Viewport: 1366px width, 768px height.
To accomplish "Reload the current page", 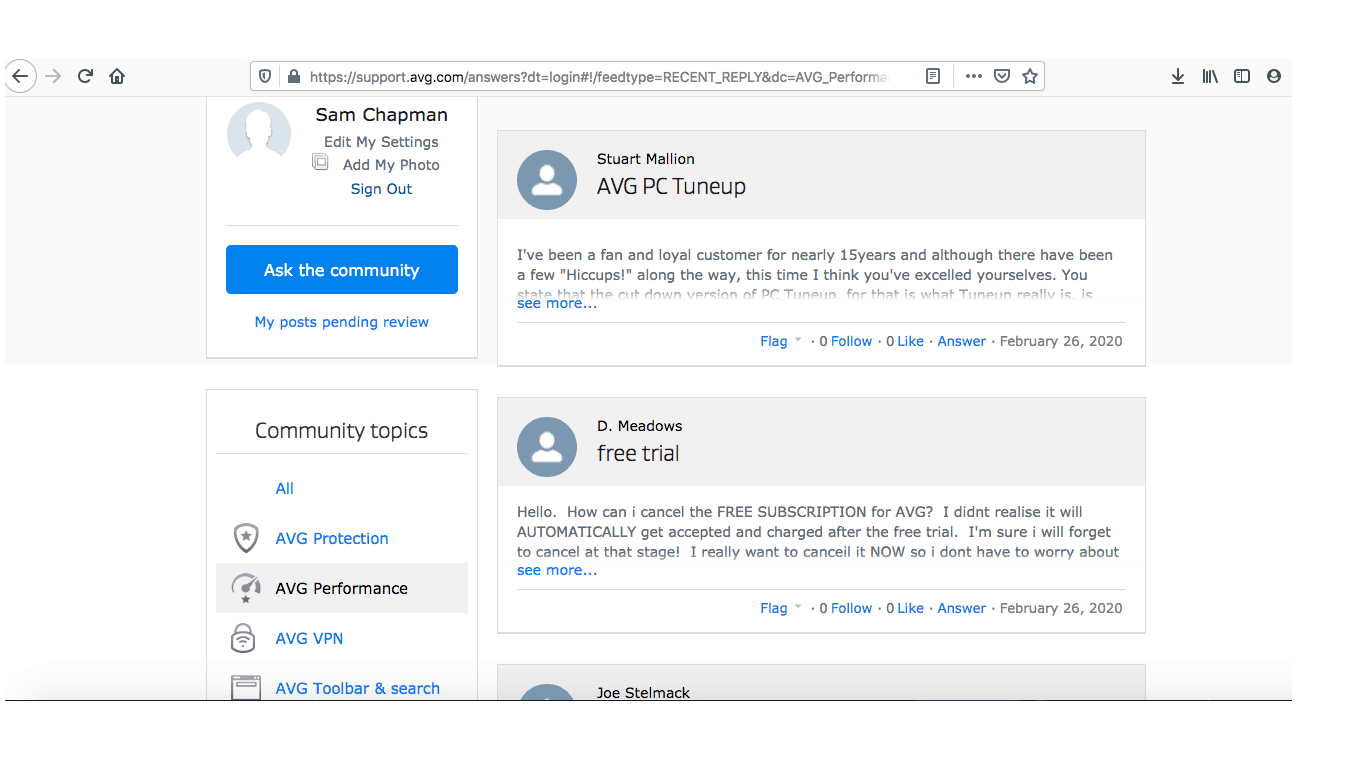I will pyautogui.click(x=85, y=76).
